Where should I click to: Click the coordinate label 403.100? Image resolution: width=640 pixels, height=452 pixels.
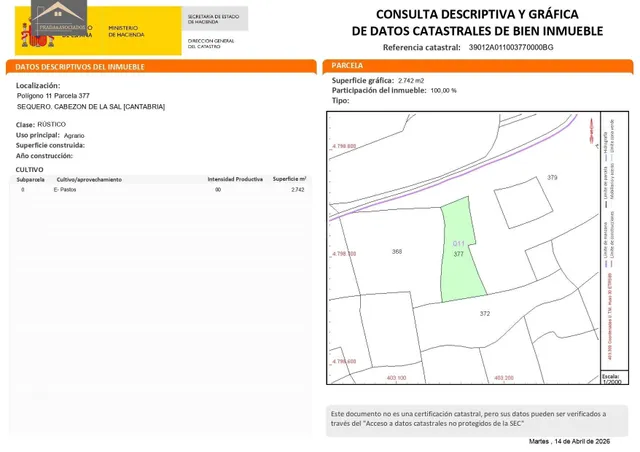pos(396,378)
